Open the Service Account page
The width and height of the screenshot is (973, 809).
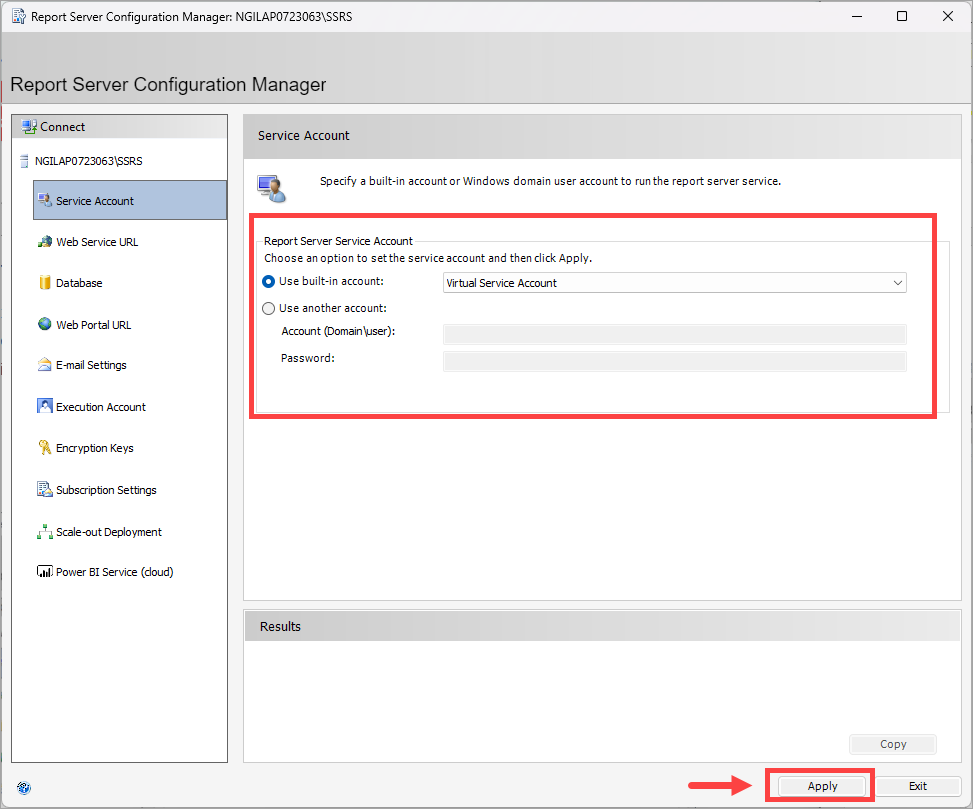click(130, 200)
